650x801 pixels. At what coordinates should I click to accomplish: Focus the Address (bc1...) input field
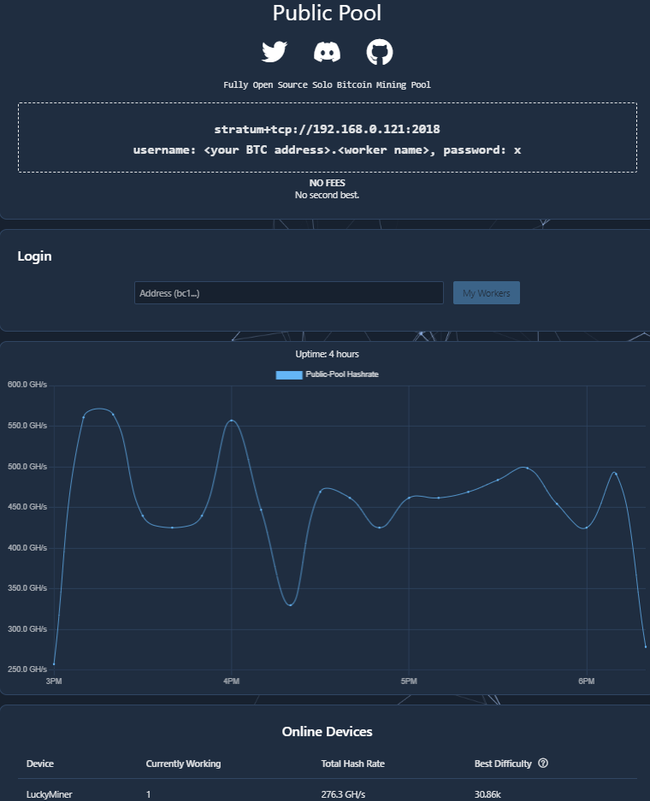[288, 293]
